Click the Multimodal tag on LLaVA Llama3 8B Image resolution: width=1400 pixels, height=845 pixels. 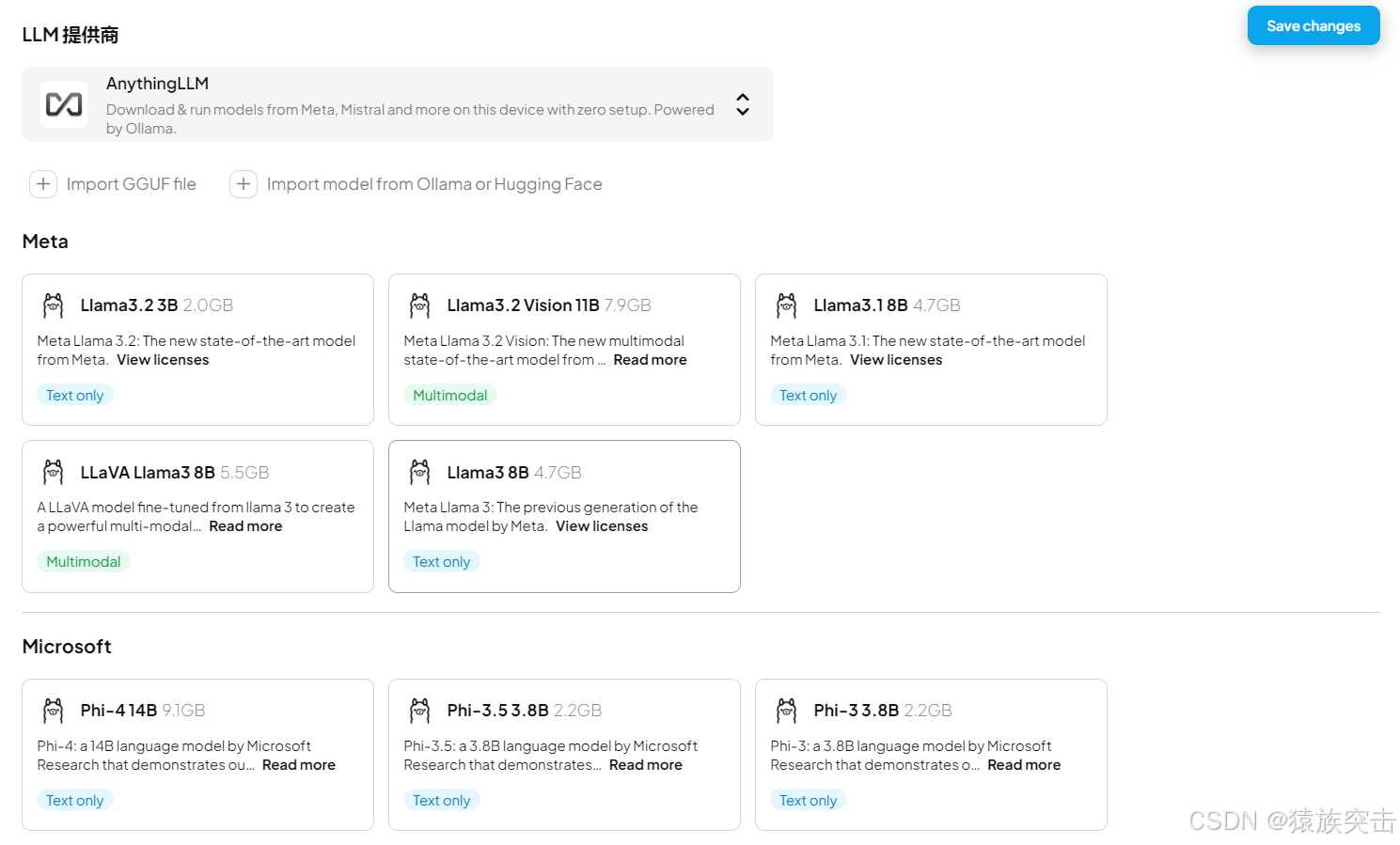84,562
